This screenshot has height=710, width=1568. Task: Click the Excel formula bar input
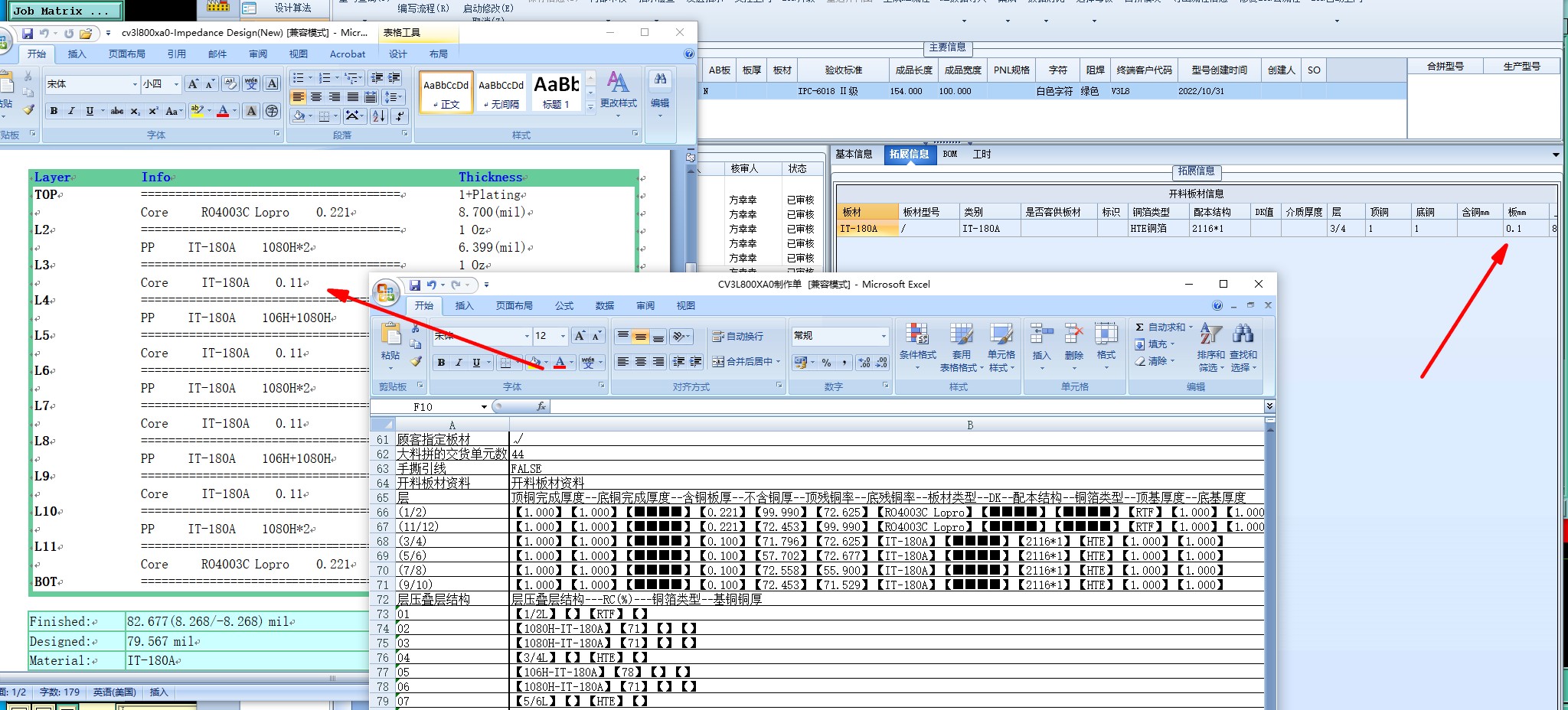[x=906, y=406]
